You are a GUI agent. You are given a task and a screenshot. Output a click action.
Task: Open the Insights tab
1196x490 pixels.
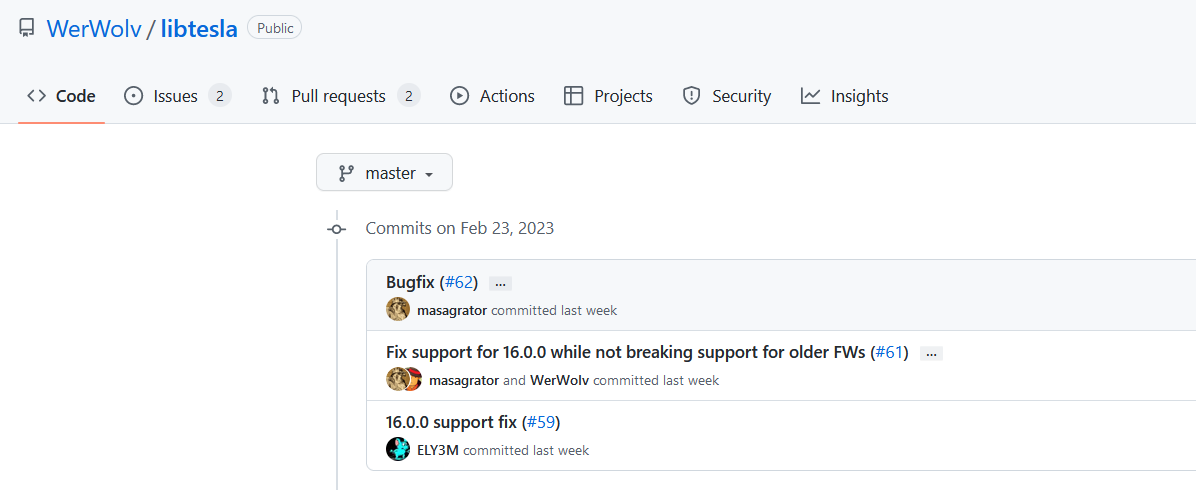coord(844,96)
